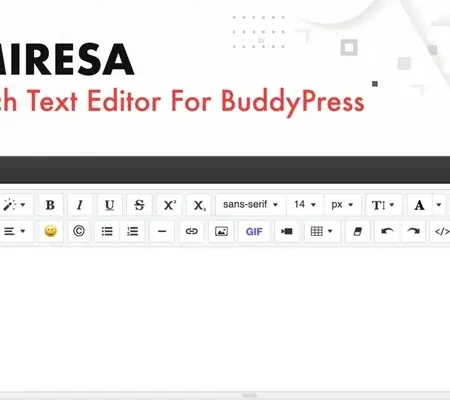Redo the last action
This screenshot has width=450, height=400.
click(413, 231)
